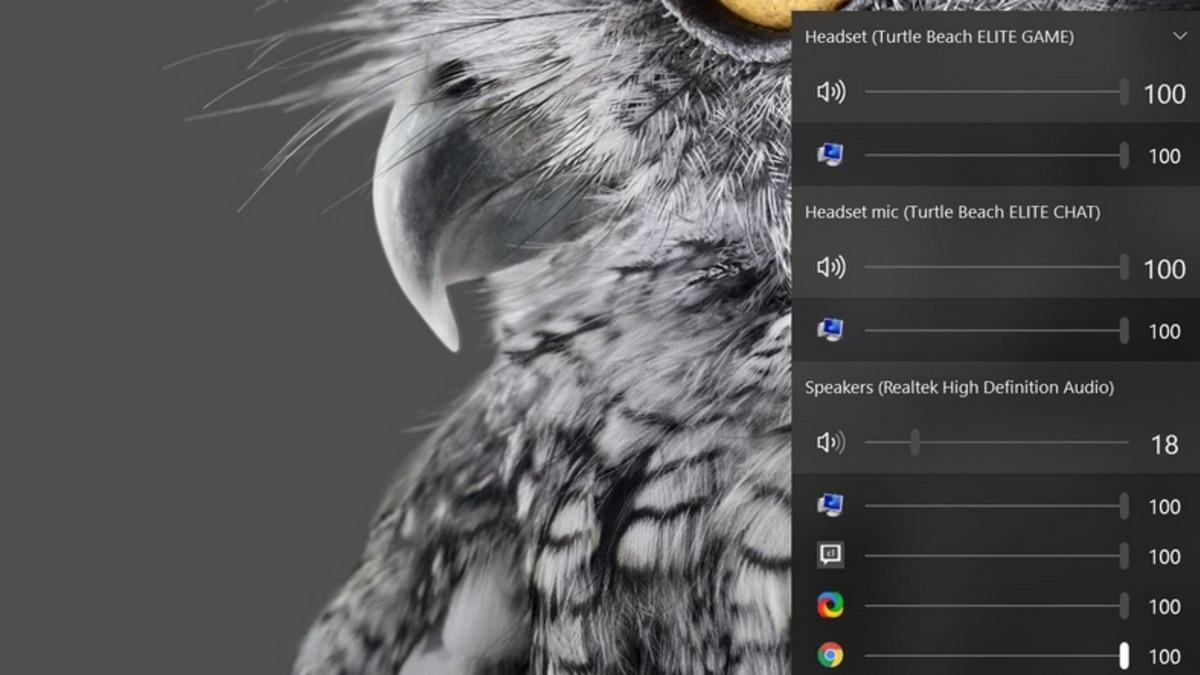
Task: Click the System Sounds icon under Headset
Action: tap(831, 155)
